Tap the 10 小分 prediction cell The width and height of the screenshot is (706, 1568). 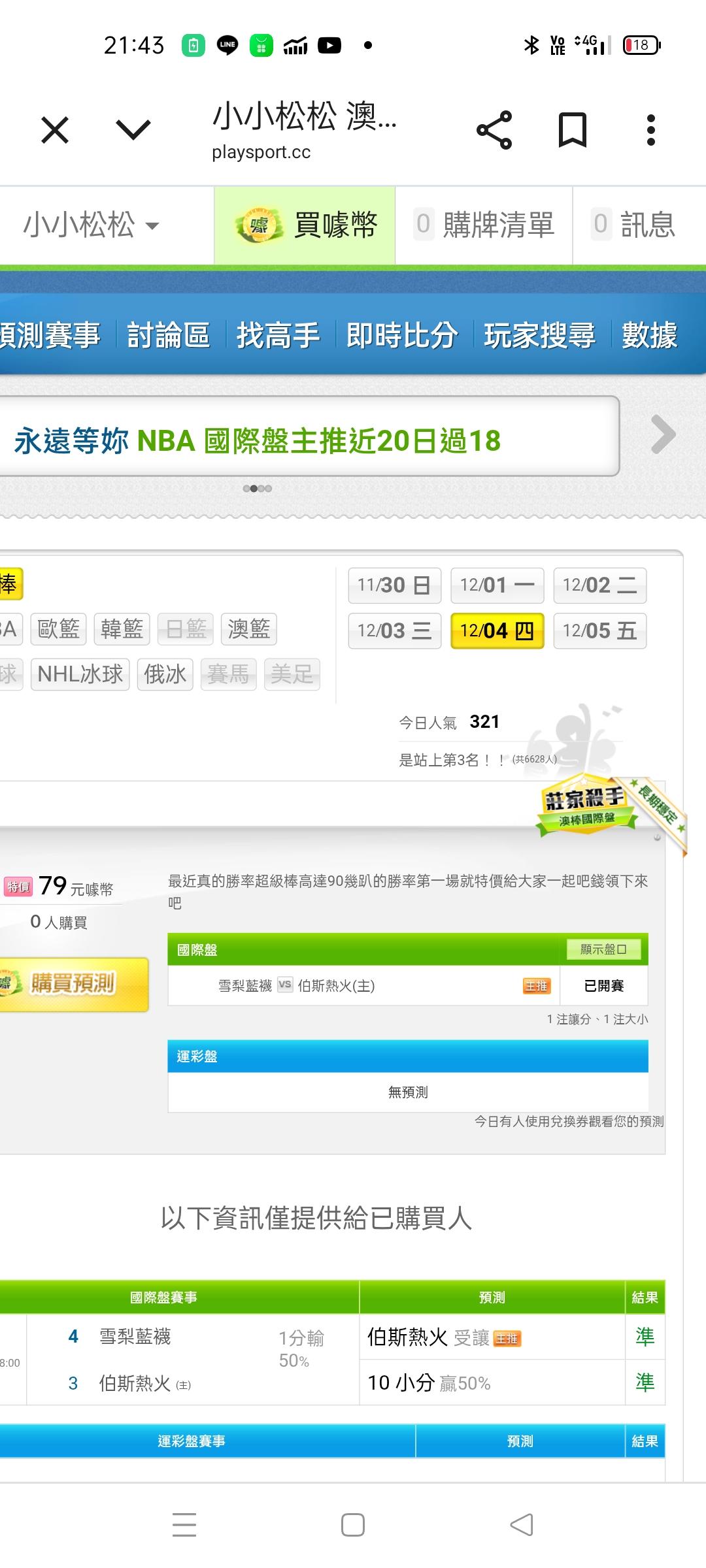[x=492, y=1382]
